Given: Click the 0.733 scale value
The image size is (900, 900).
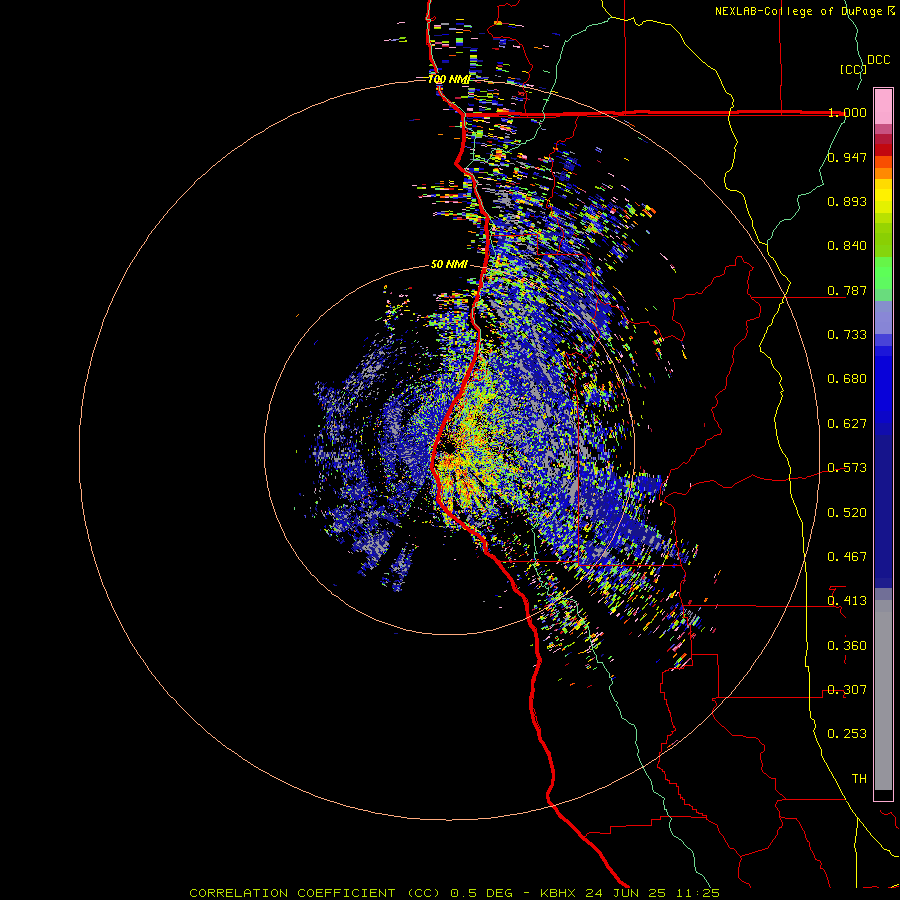Looking at the screenshot, I should [847, 335].
